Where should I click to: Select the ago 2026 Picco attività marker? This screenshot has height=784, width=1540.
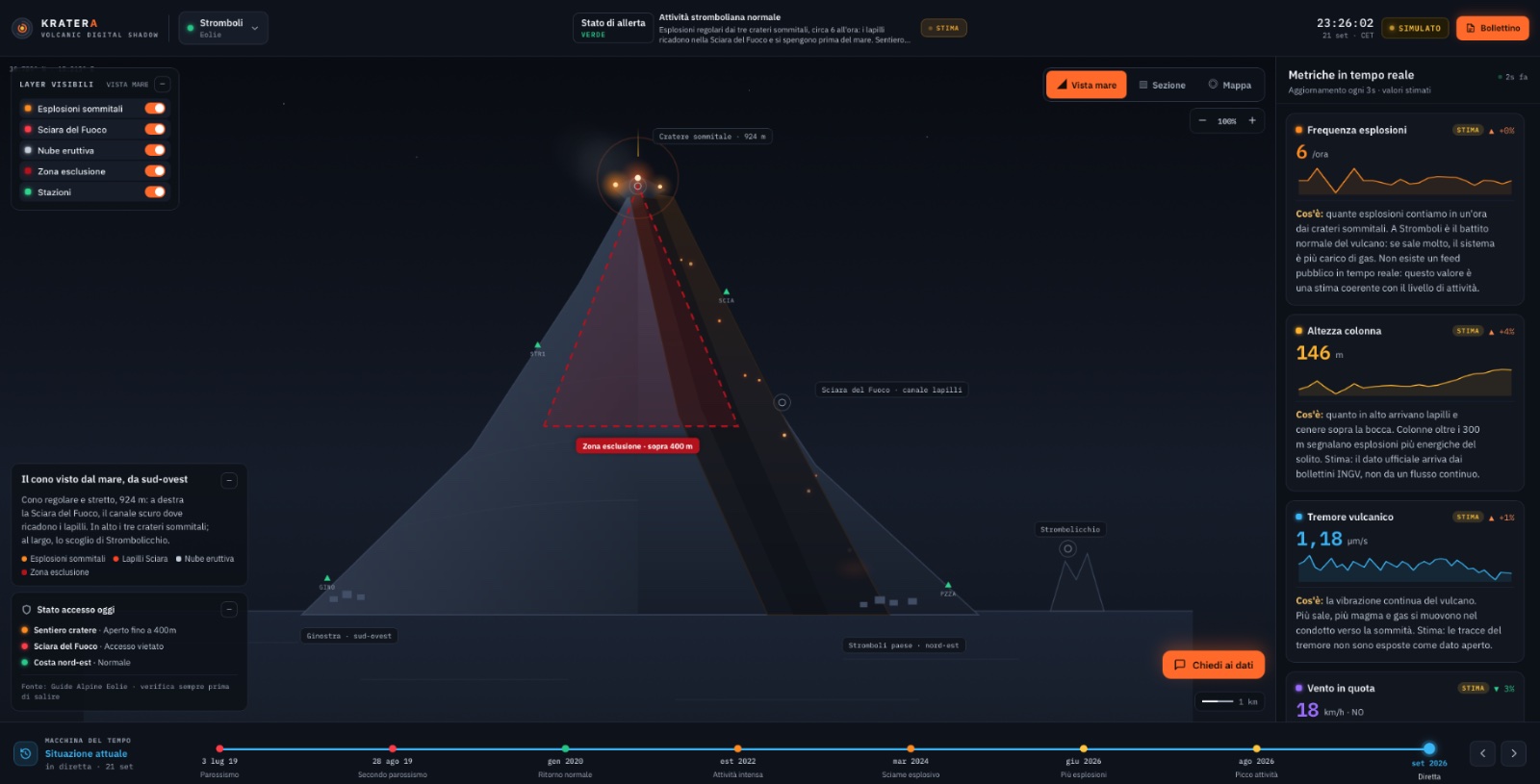1256,748
